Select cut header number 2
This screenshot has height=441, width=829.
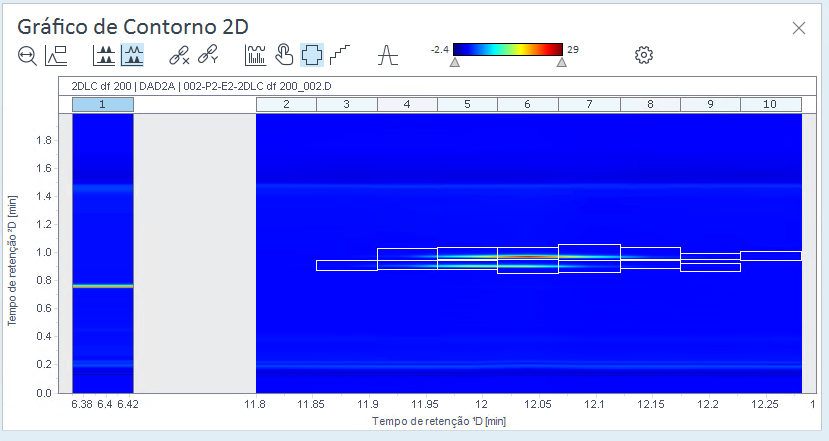(286, 105)
